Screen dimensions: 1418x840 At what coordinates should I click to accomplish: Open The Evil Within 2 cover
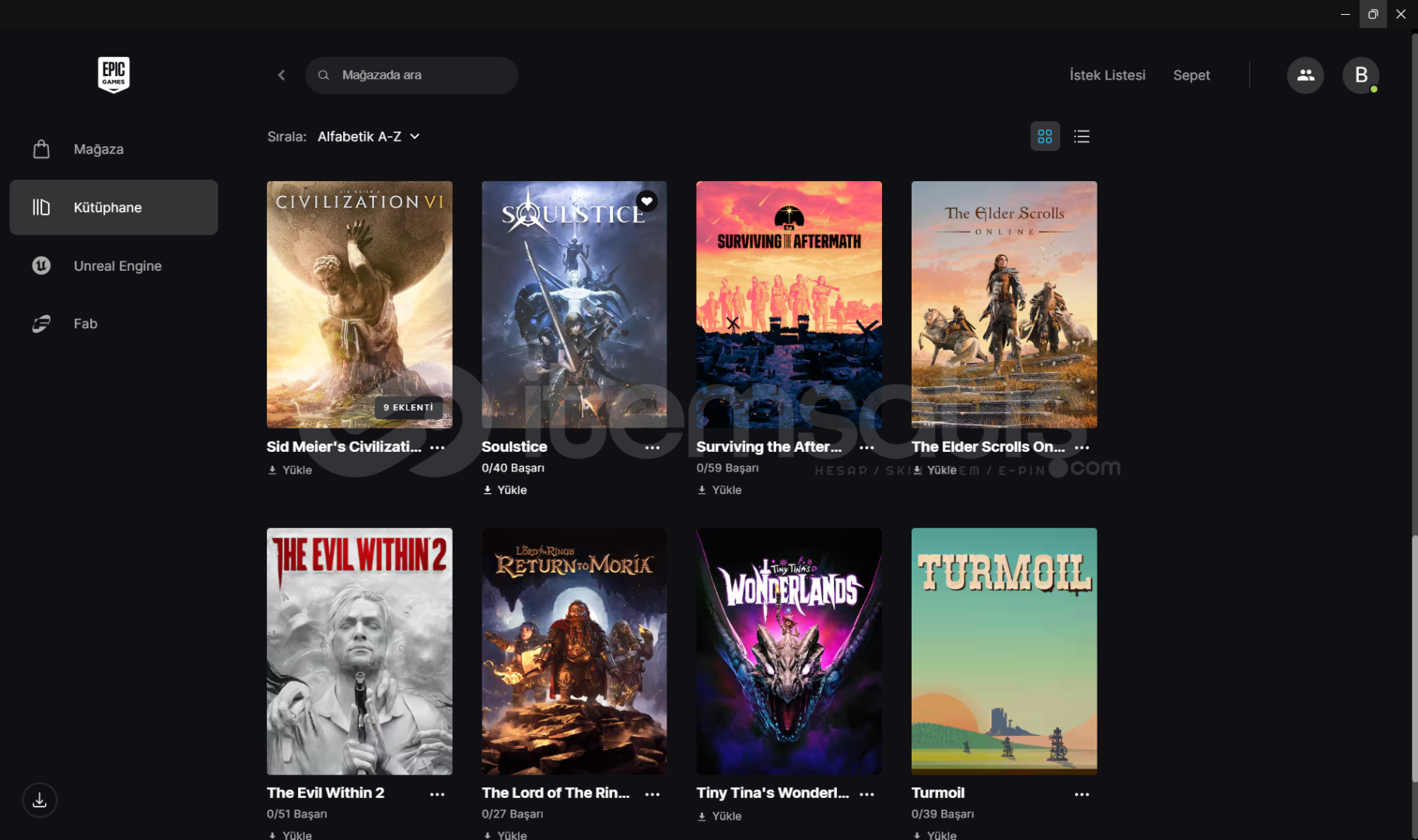[359, 651]
